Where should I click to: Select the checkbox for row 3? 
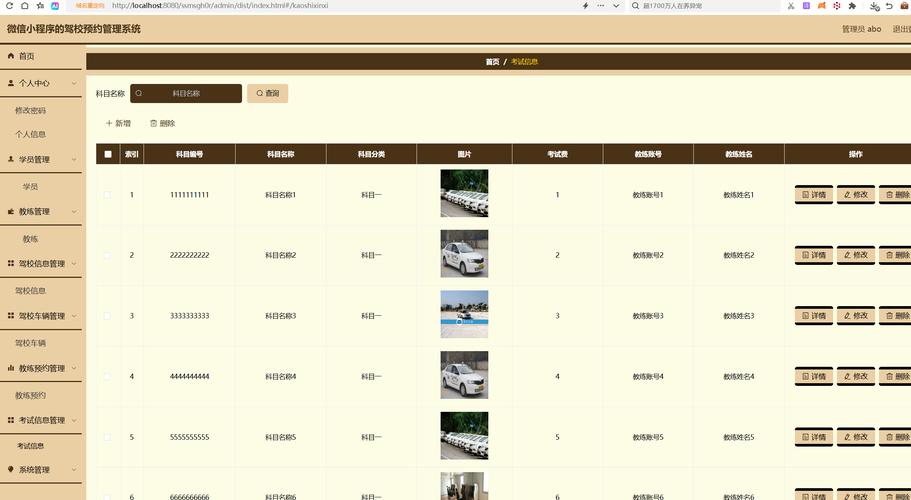click(x=108, y=316)
